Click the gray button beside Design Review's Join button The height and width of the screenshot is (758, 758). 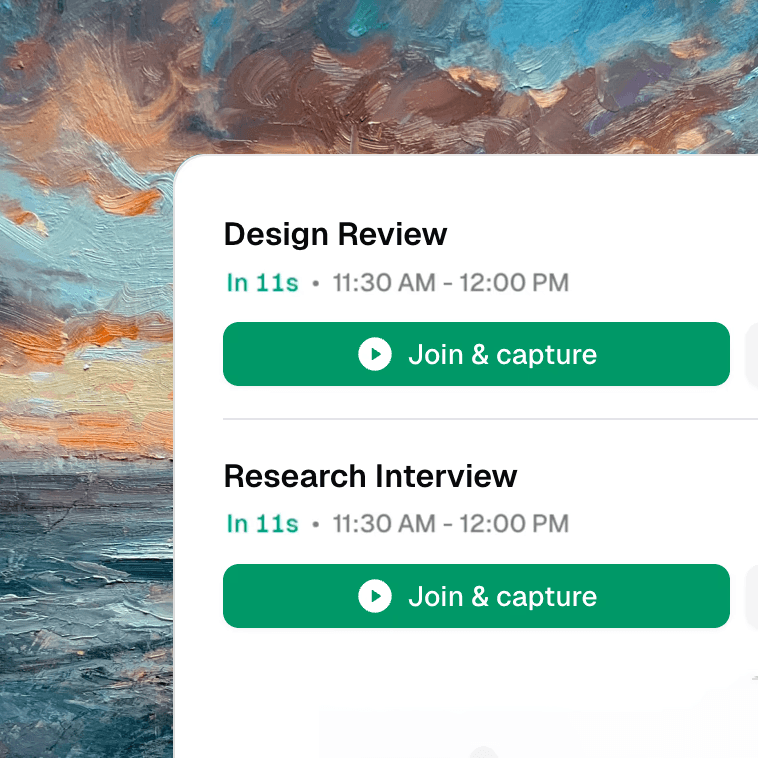752,354
